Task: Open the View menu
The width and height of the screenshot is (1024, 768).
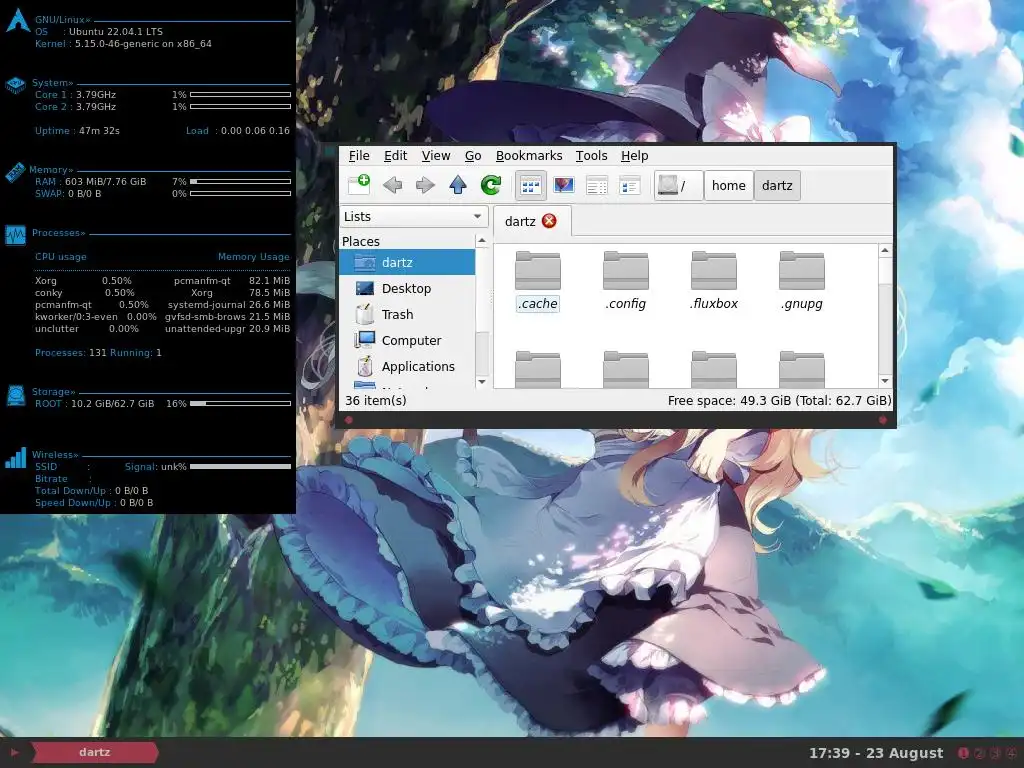Action: 436,155
